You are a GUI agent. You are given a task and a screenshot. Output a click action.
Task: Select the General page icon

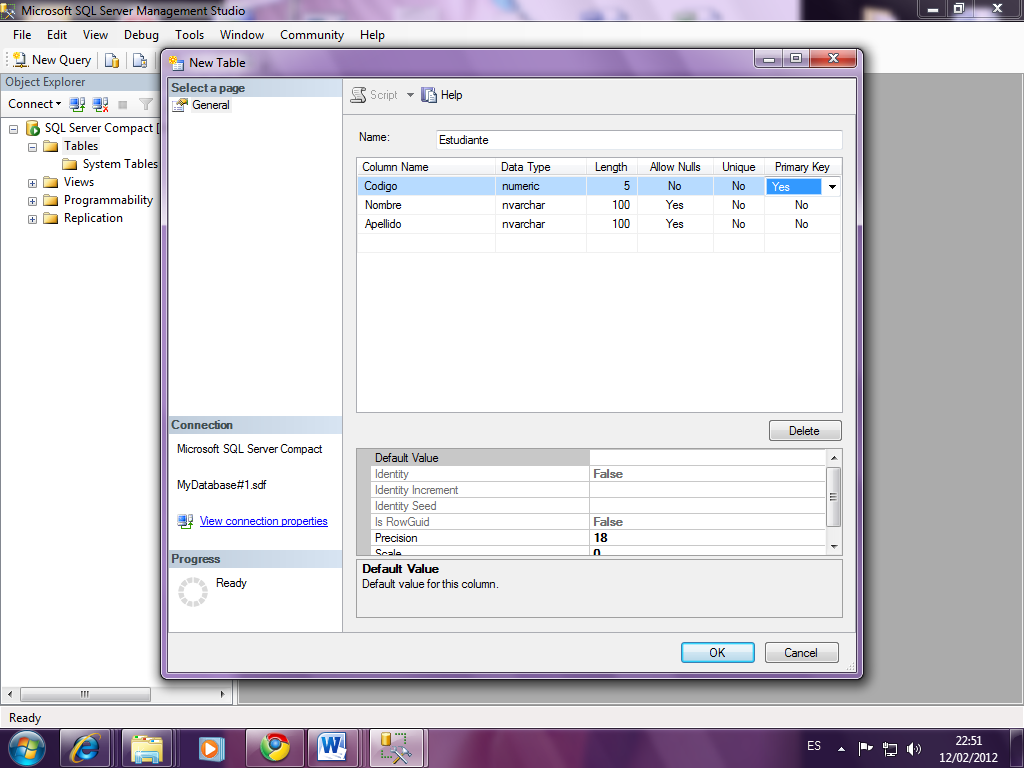(180, 105)
